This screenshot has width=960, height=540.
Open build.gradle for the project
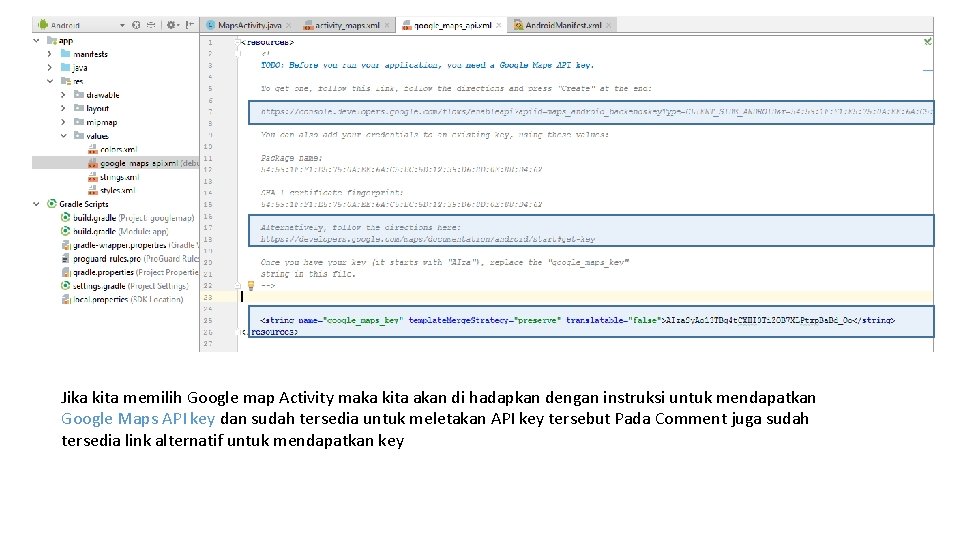127,217
